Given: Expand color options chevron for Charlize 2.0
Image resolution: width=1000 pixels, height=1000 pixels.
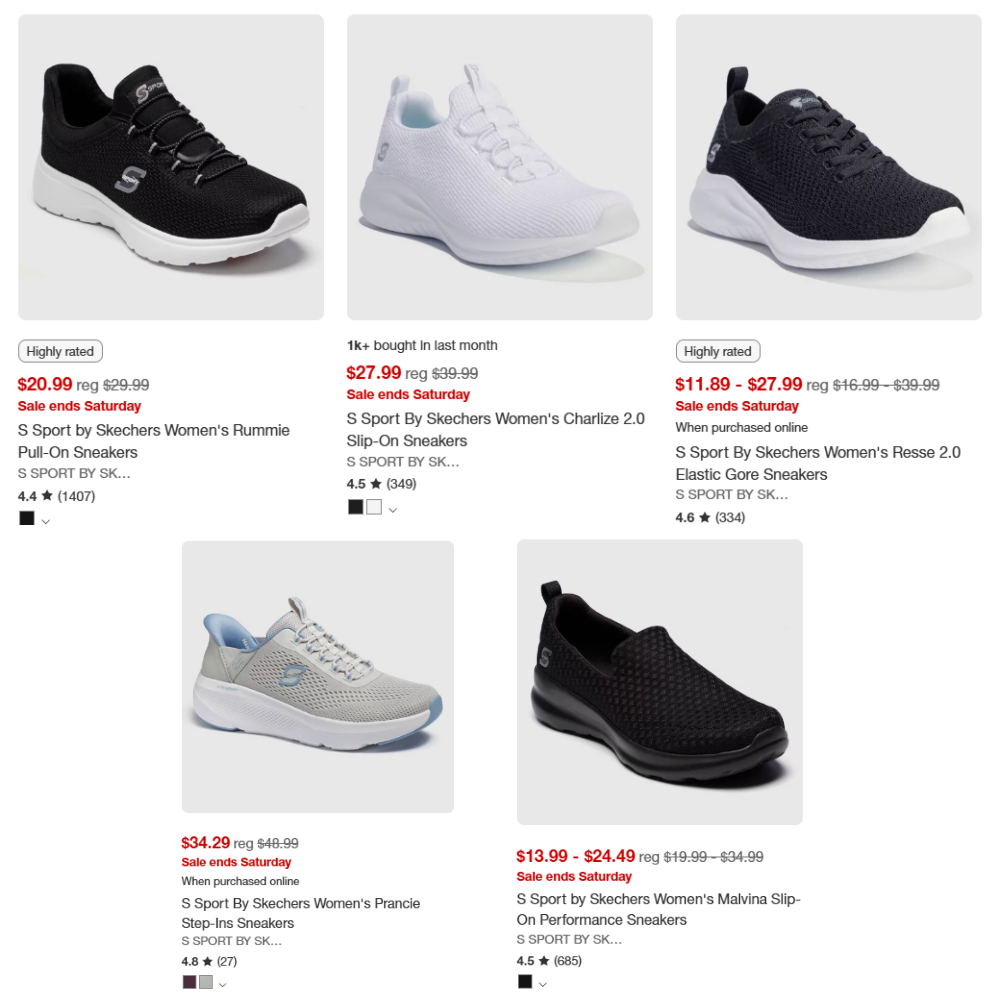Looking at the screenshot, I should [x=393, y=510].
